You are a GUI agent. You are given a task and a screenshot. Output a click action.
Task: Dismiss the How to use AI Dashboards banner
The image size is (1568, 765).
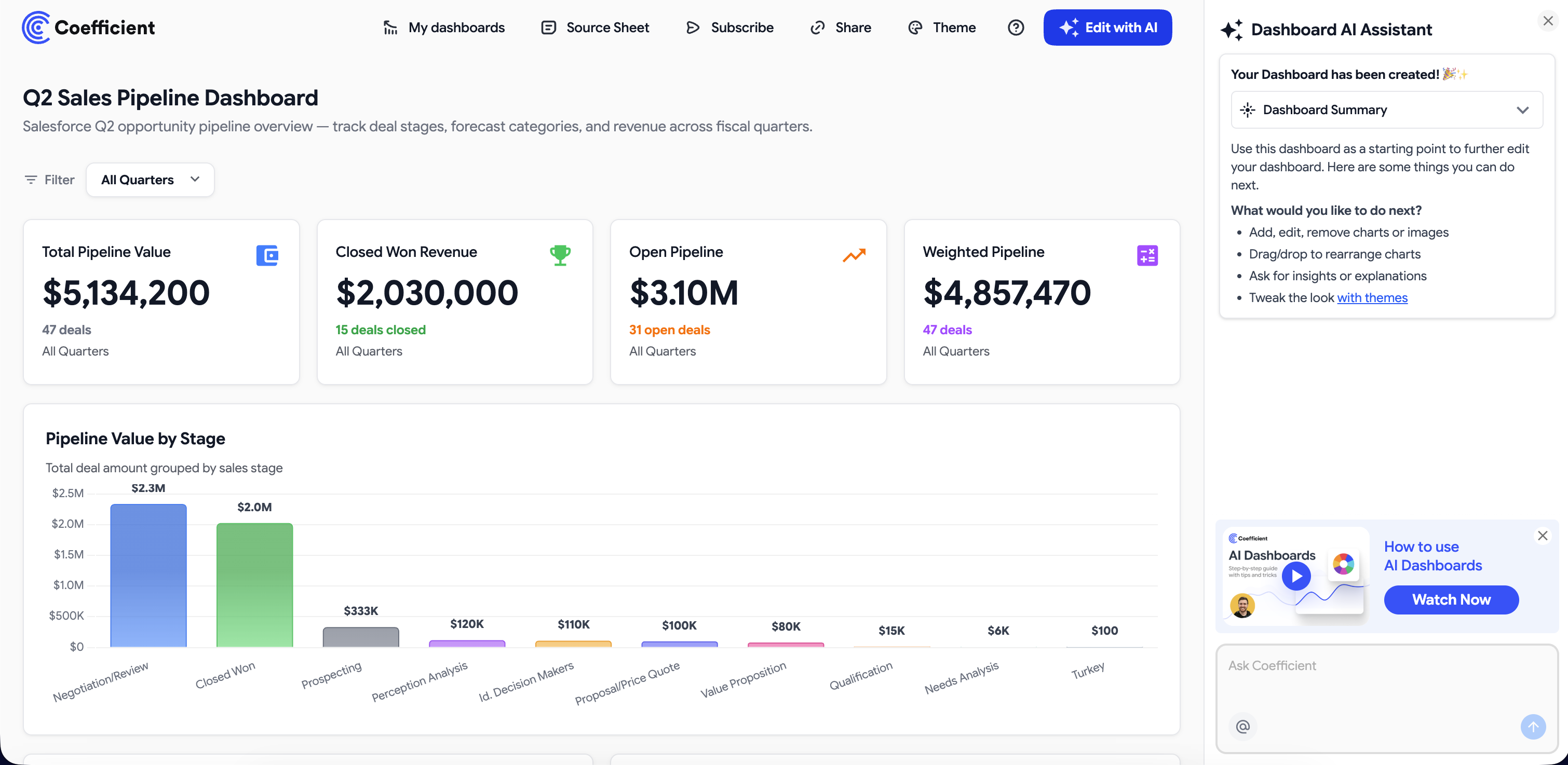[x=1543, y=536]
